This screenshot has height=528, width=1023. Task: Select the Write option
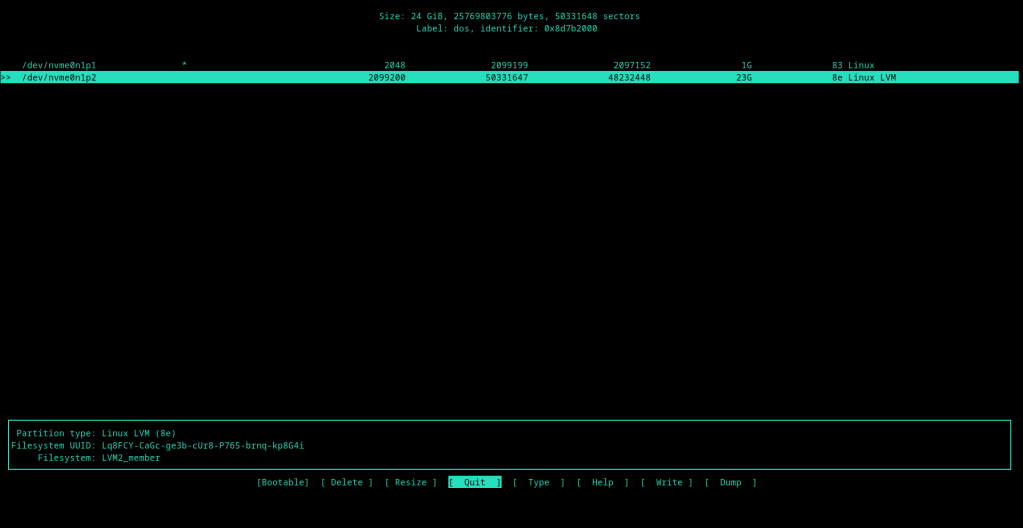(x=666, y=482)
